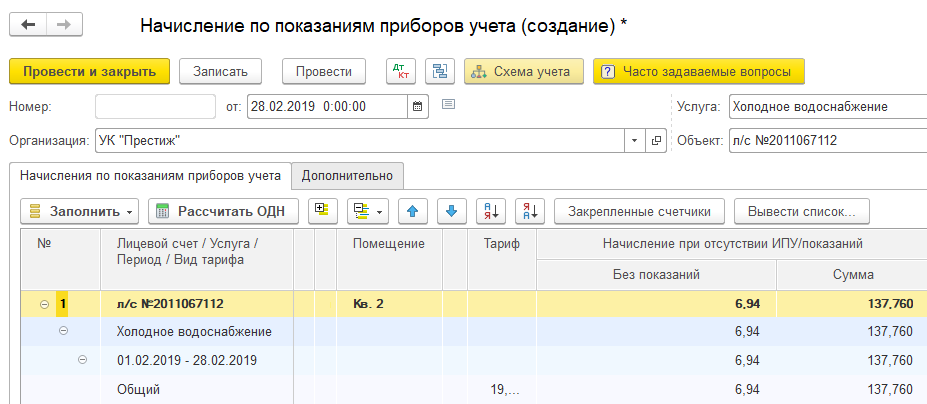Viewport: 927px width, 404px height.
Task: Open the УК "Престиж" organization form icon
Action: [656, 140]
